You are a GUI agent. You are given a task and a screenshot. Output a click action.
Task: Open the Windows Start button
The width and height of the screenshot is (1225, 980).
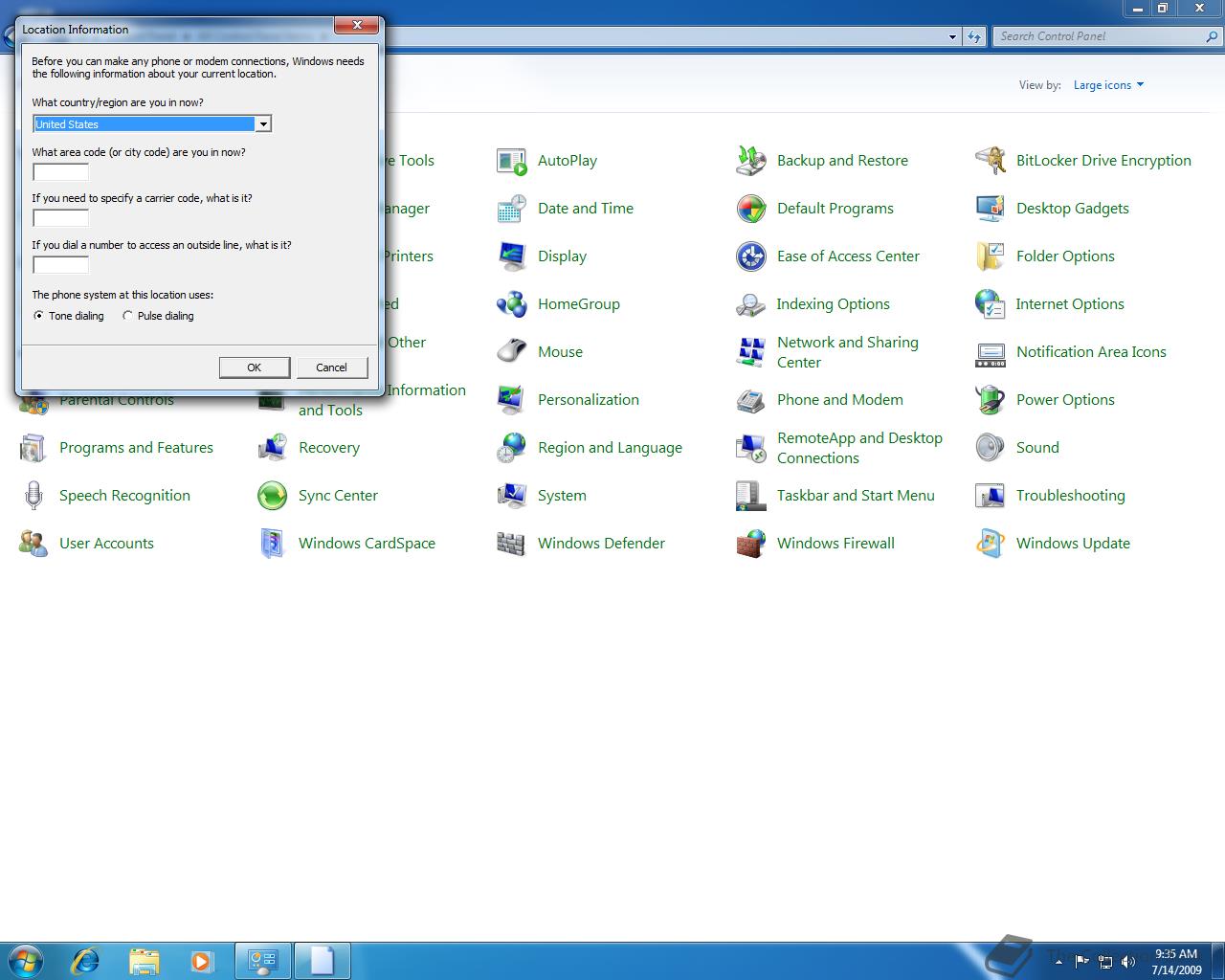tap(26, 961)
